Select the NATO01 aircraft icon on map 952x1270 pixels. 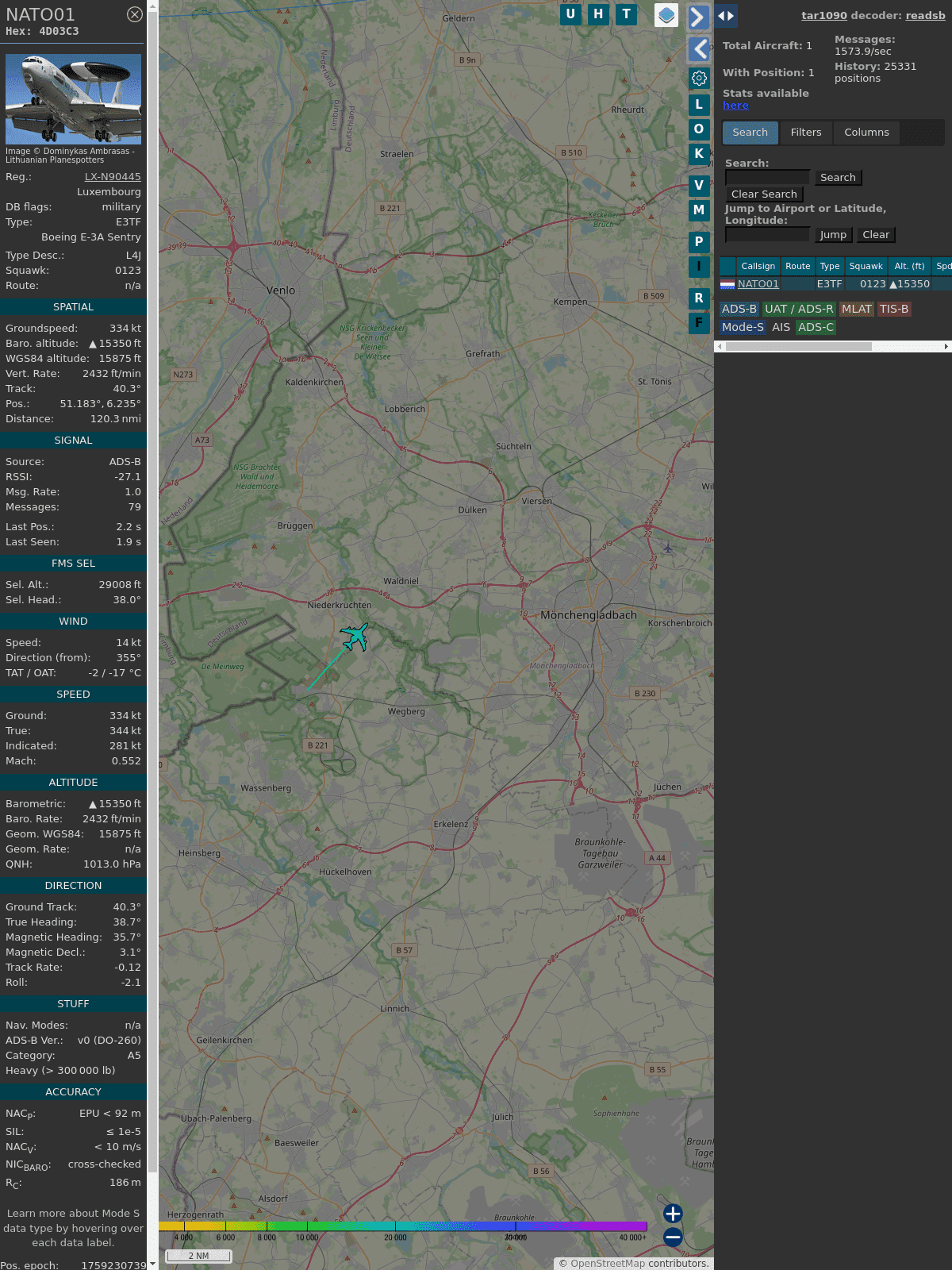[355, 637]
